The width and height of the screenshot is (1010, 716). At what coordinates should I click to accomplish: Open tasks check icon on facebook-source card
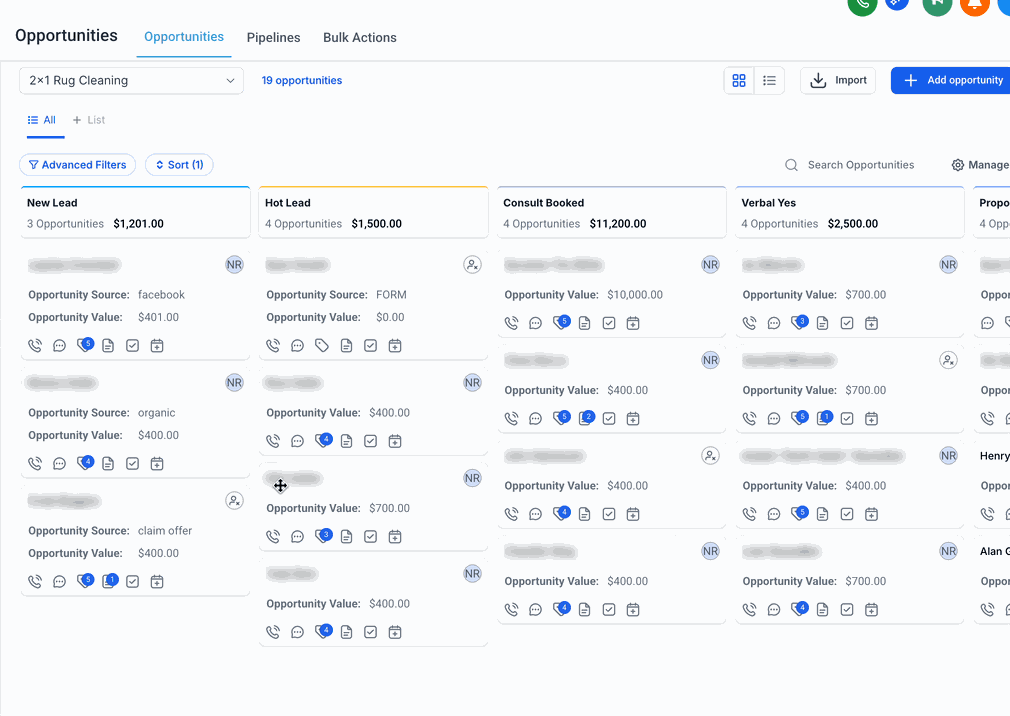click(133, 346)
